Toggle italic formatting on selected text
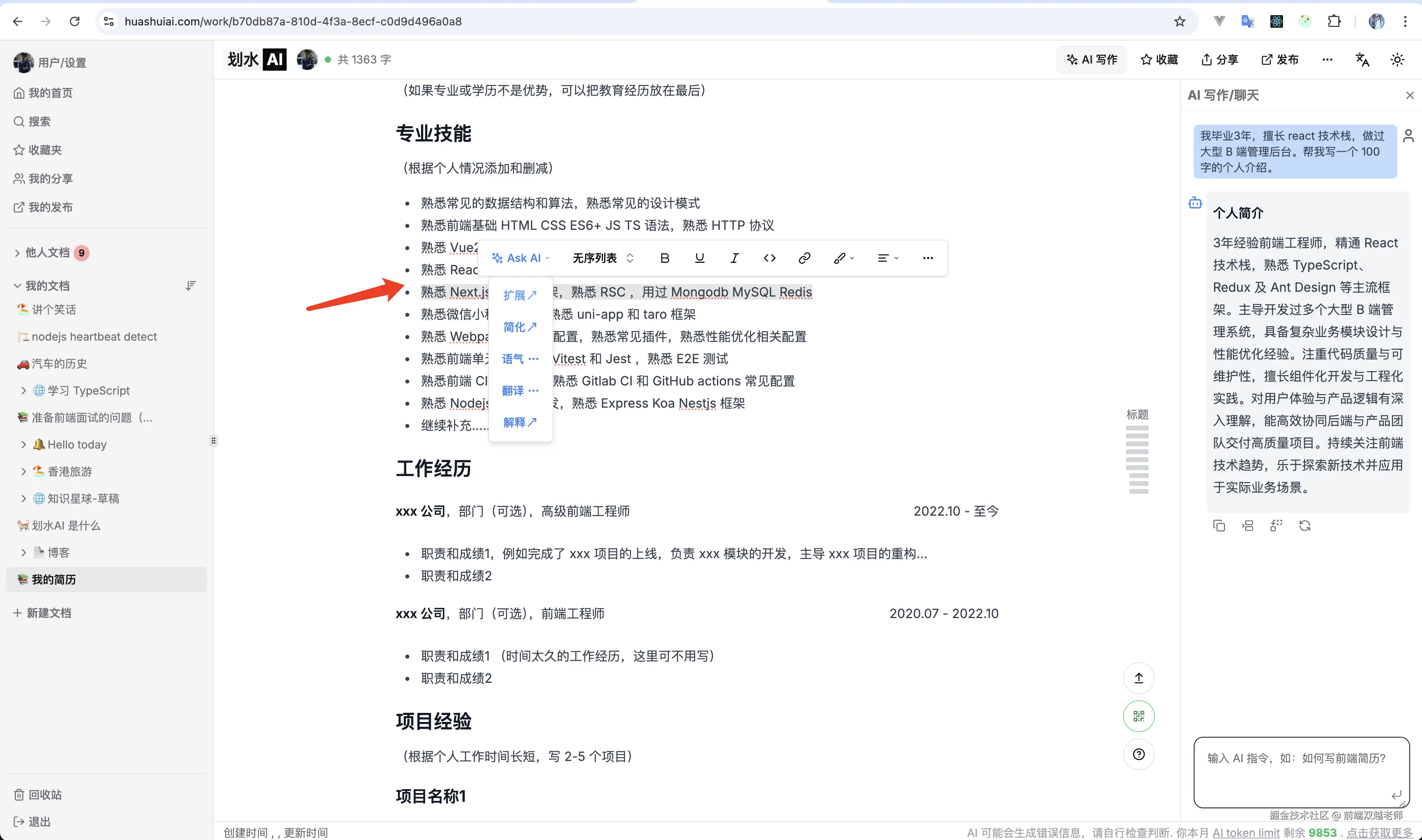This screenshot has width=1422, height=840. [x=734, y=258]
